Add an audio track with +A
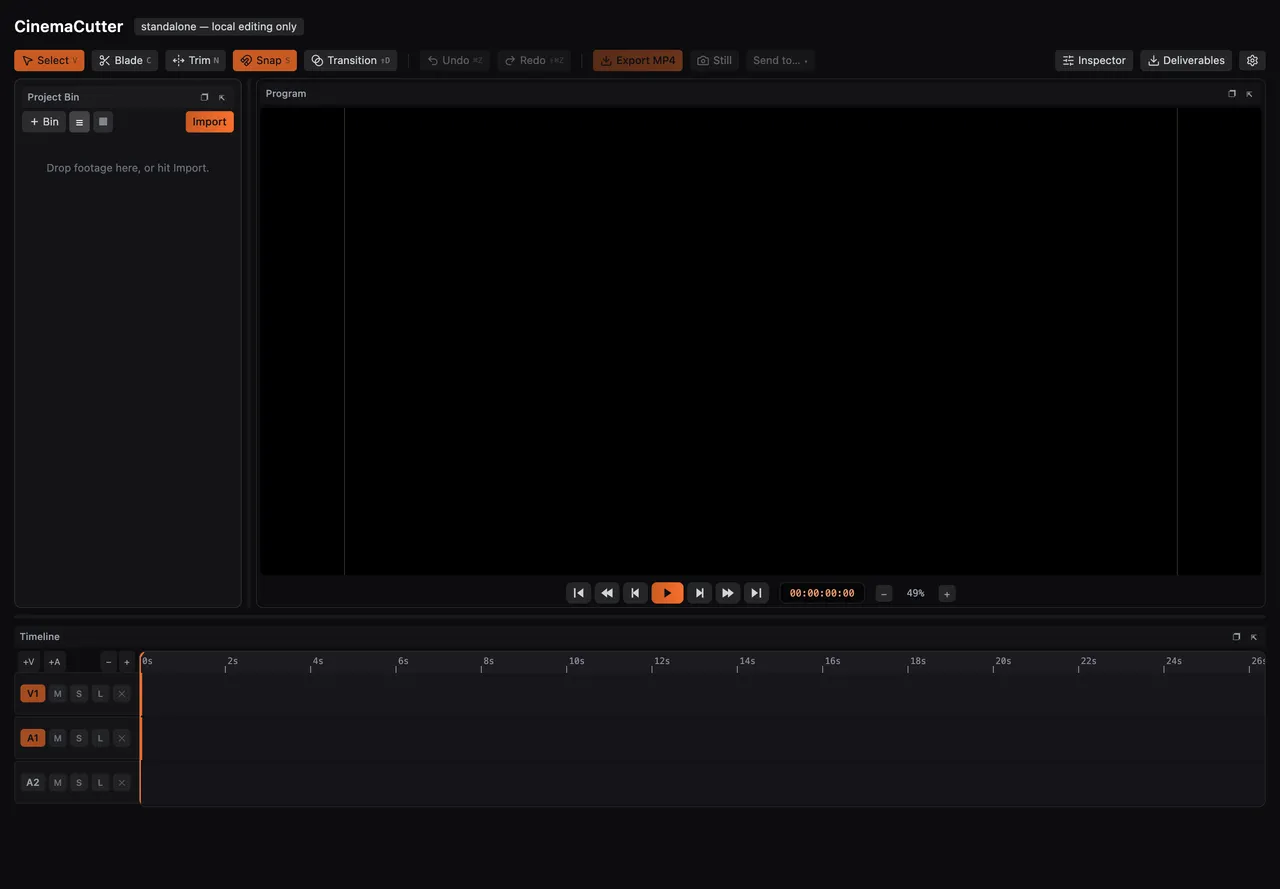This screenshot has width=1280, height=889. [x=55, y=662]
